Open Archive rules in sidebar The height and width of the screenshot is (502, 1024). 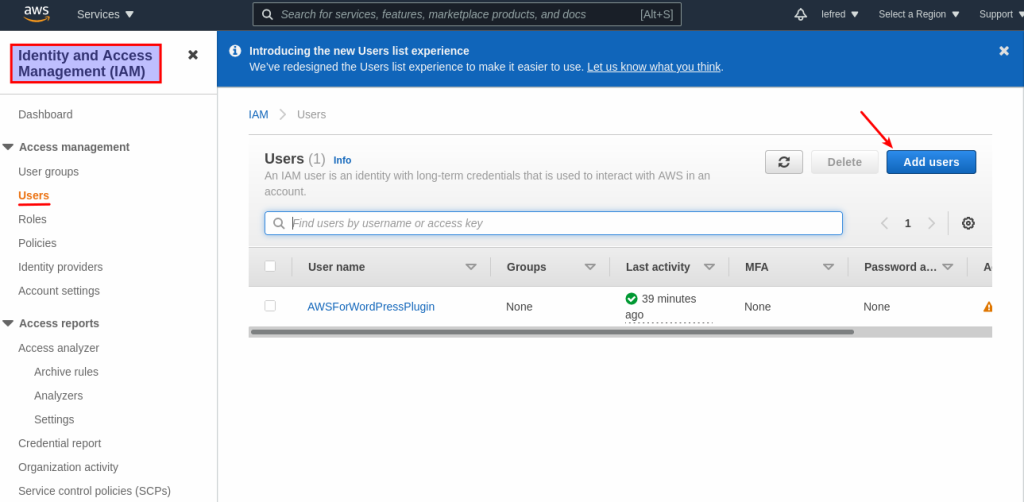point(66,371)
